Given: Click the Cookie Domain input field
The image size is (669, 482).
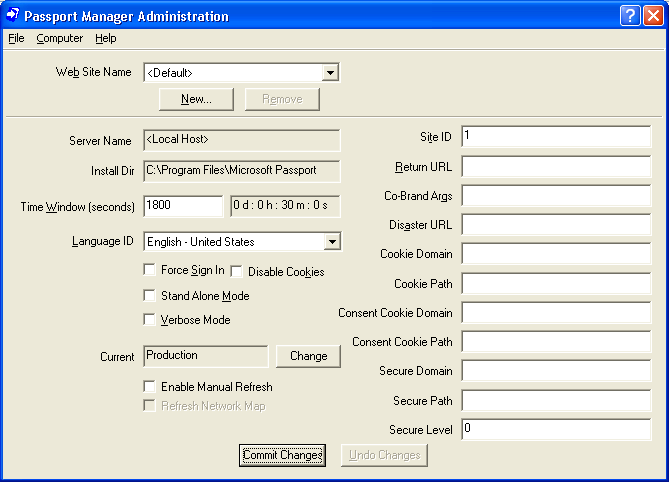Looking at the screenshot, I should (556, 254).
